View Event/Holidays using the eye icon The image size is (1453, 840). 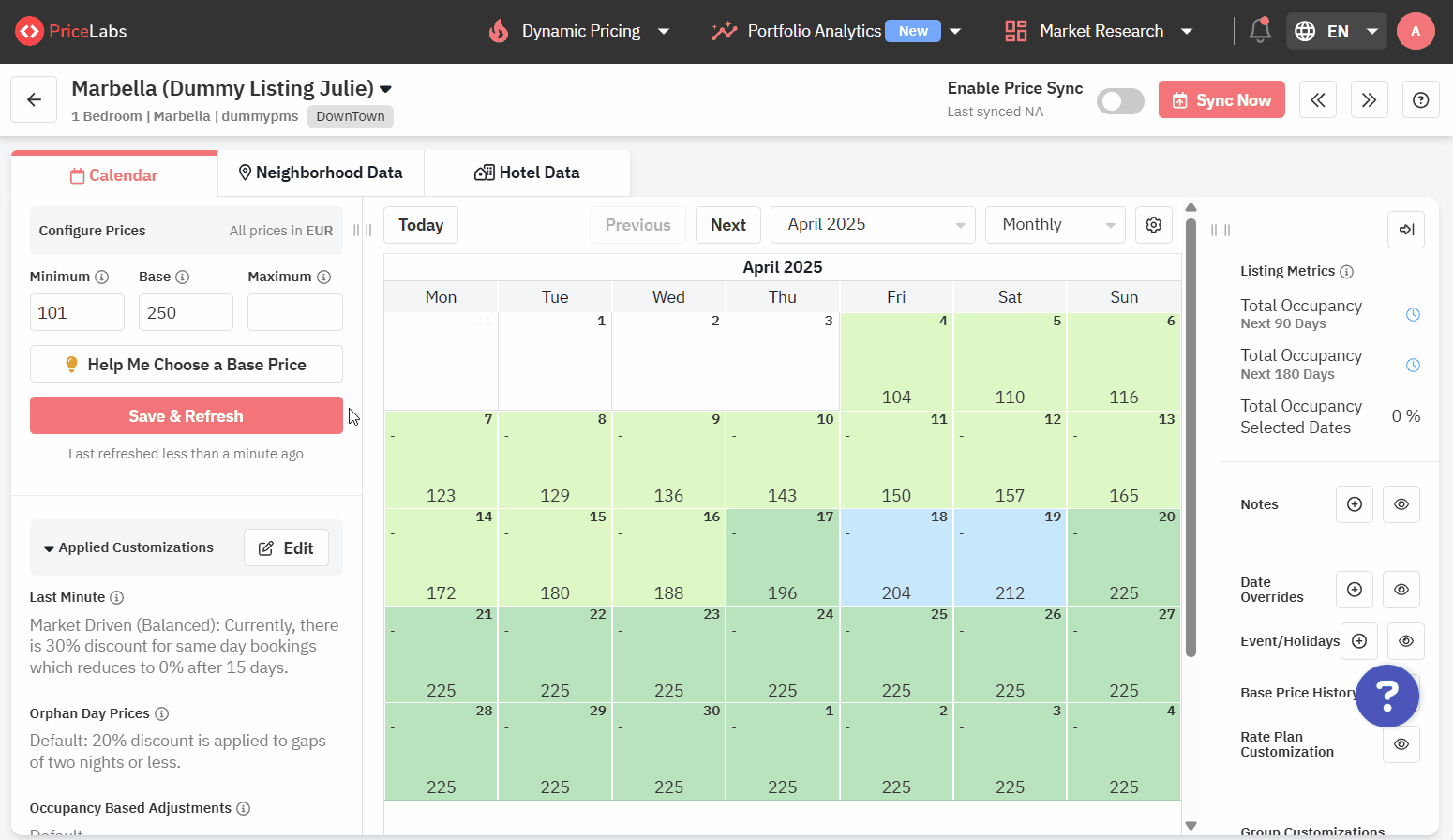click(x=1405, y=641)
